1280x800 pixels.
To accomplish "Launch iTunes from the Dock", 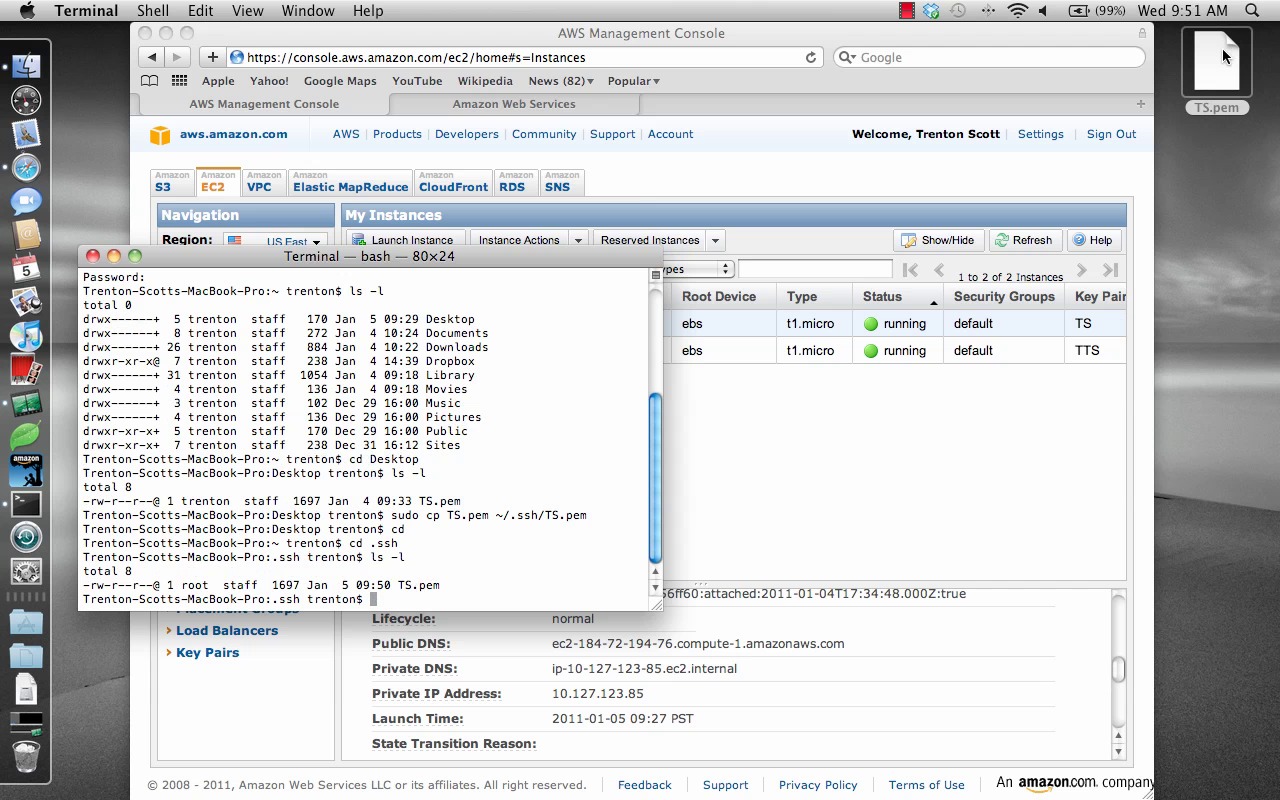I will tap(26, 336).
